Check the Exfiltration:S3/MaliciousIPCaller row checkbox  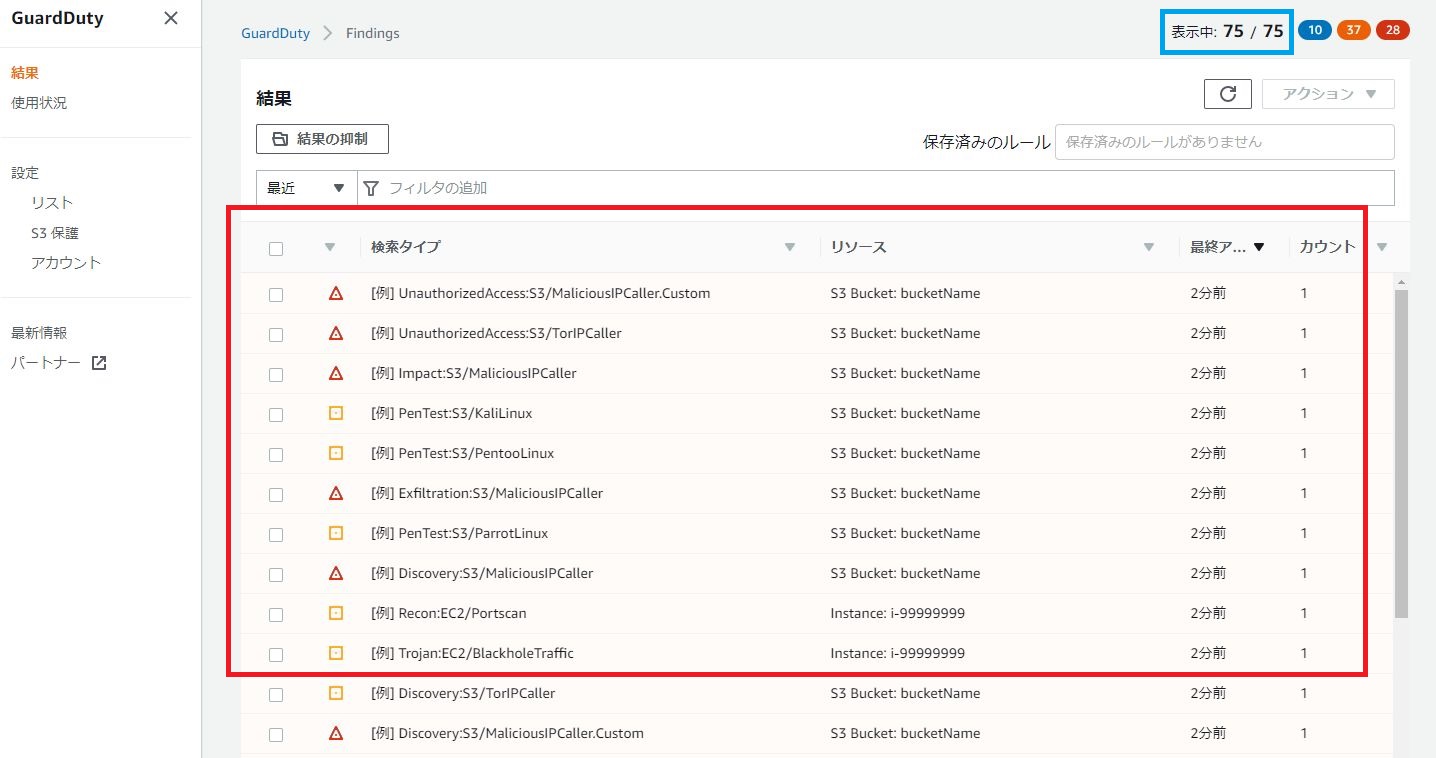pyautogui.click(x=276, y=495)
